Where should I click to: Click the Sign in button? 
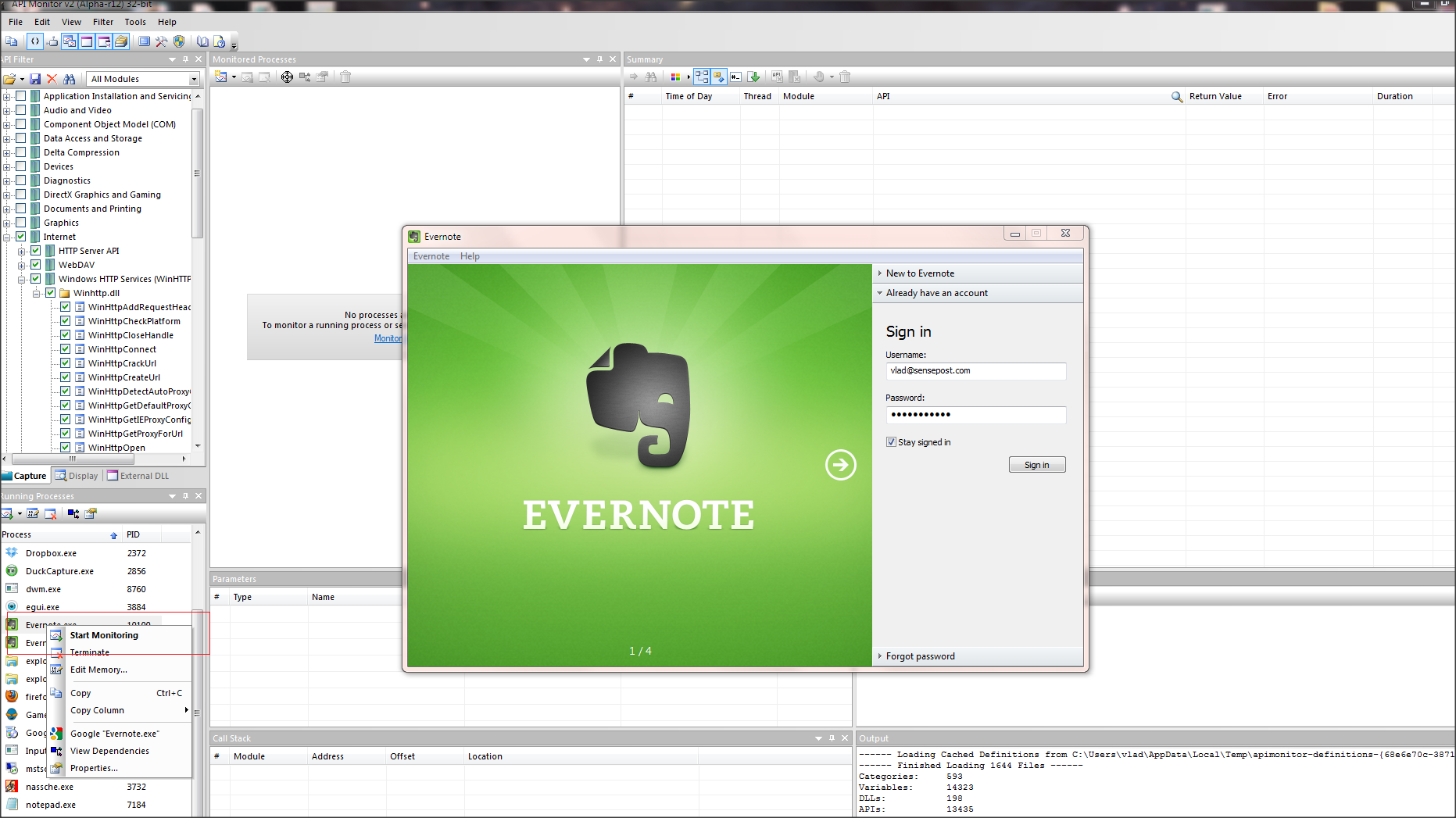click(x=1036, y=465)
